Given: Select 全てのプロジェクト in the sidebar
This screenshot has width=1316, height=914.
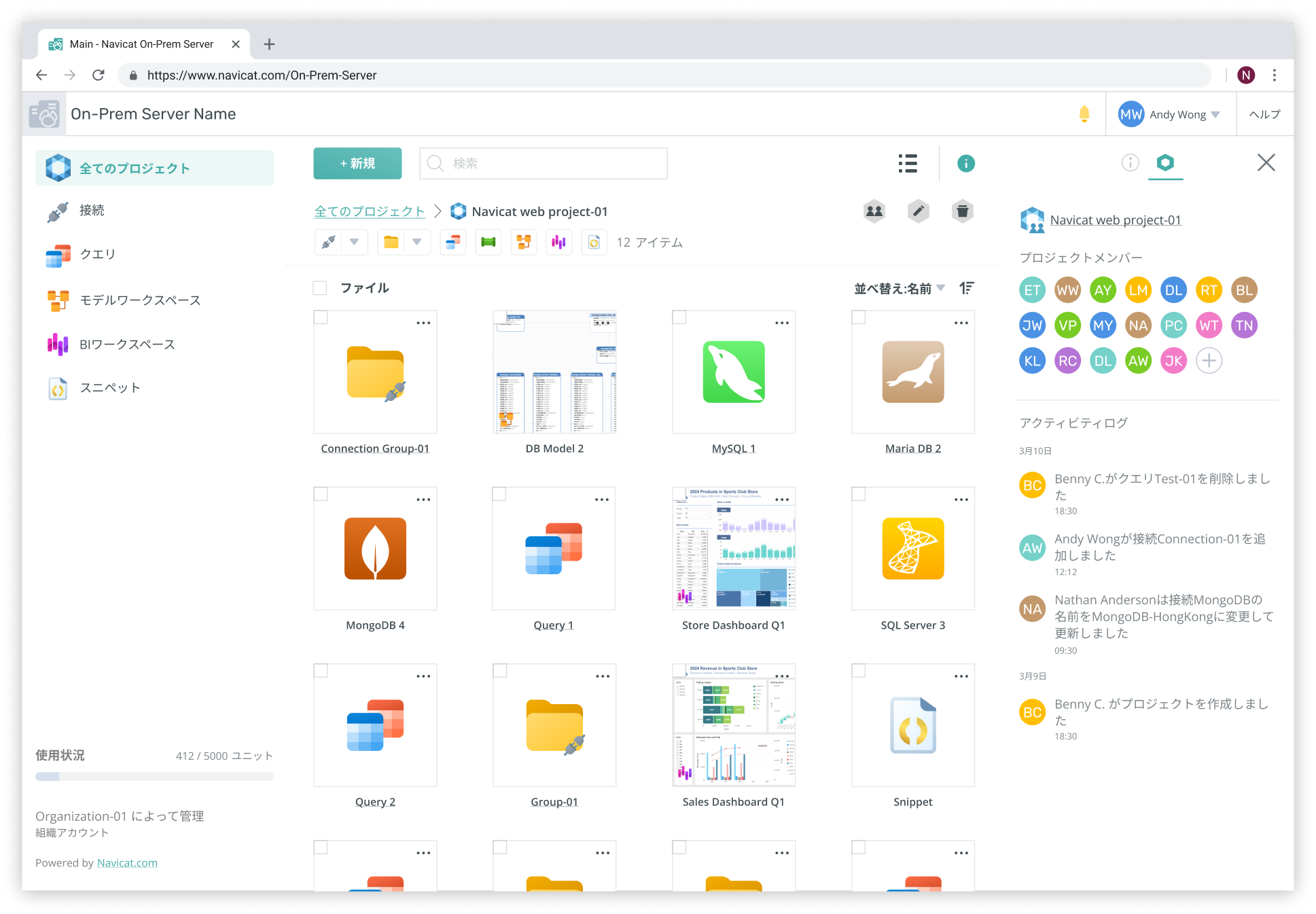Looking at the screenshot, I should click(x=155, y=168).
